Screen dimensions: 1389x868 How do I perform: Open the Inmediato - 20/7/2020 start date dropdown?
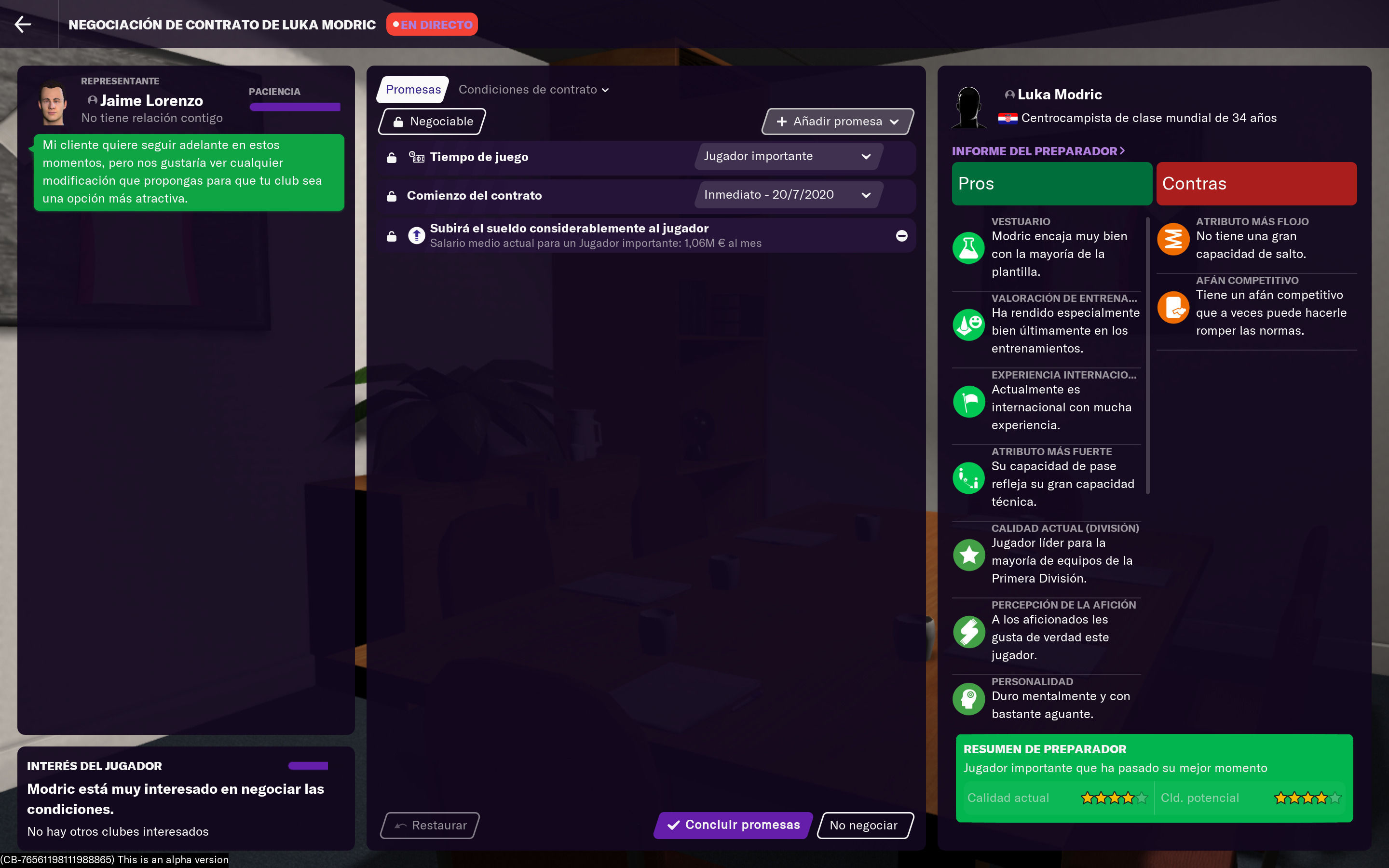(x=788, y=195)
